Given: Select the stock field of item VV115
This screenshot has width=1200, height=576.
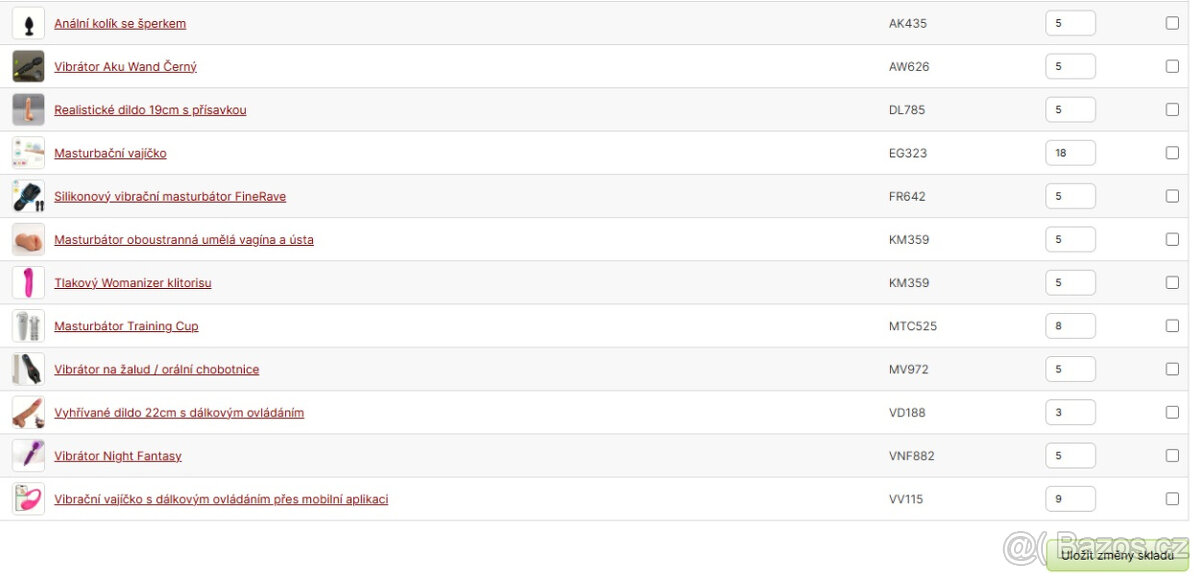Looking at the screenshot, I should [x=1070, y=499].
